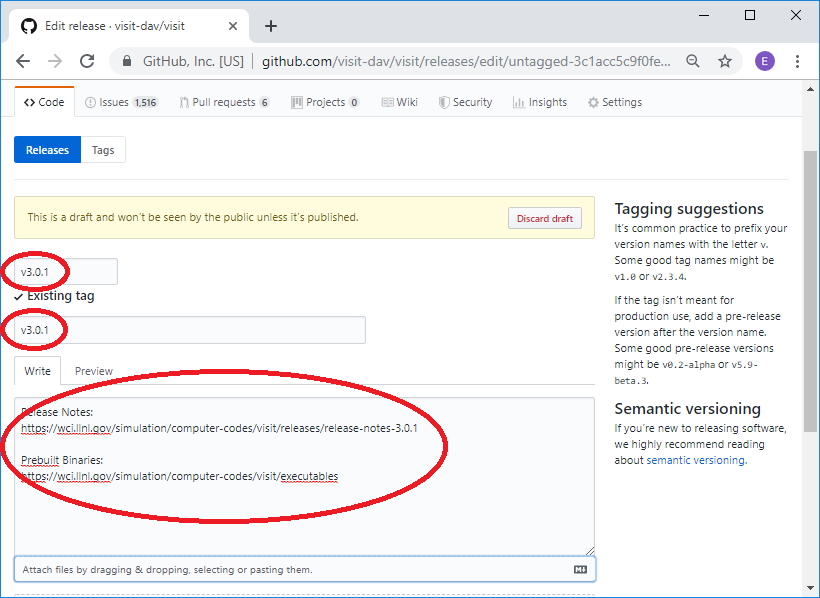Click the visit/executables URL line
The width and height of the screenshot is (820, 598).
179,477
